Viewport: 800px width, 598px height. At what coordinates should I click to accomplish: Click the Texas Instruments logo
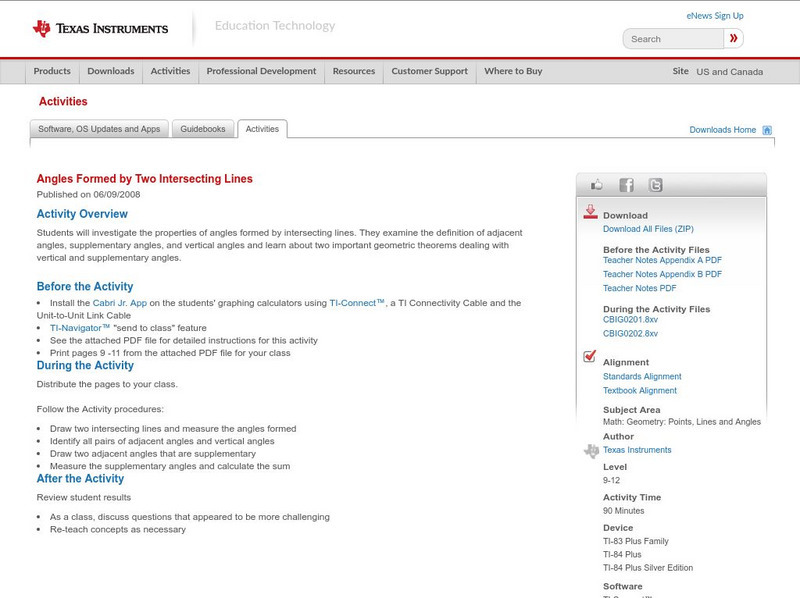100,29
